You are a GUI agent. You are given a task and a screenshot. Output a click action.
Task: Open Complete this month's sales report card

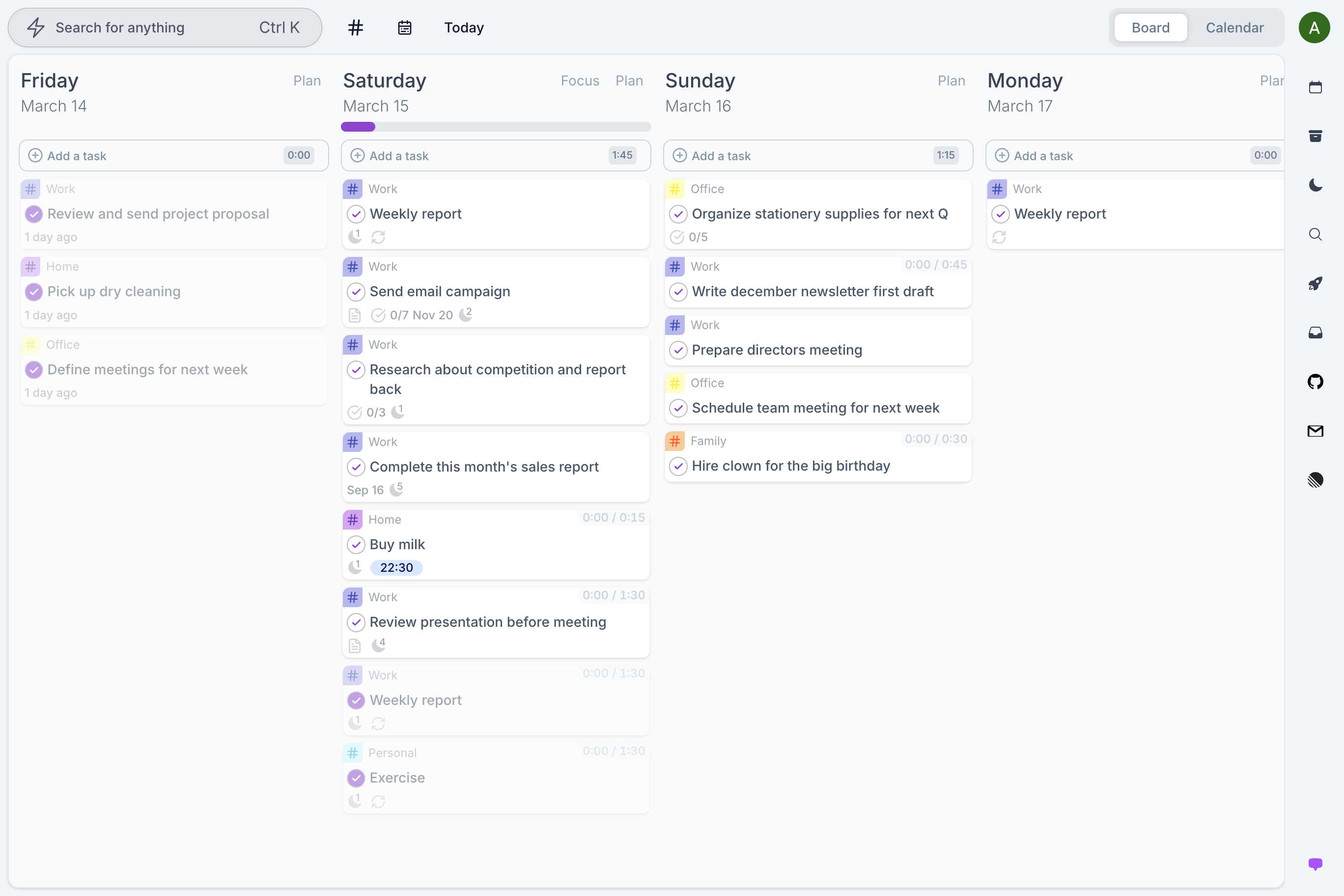pyautogui.click(x=496, y=468)
